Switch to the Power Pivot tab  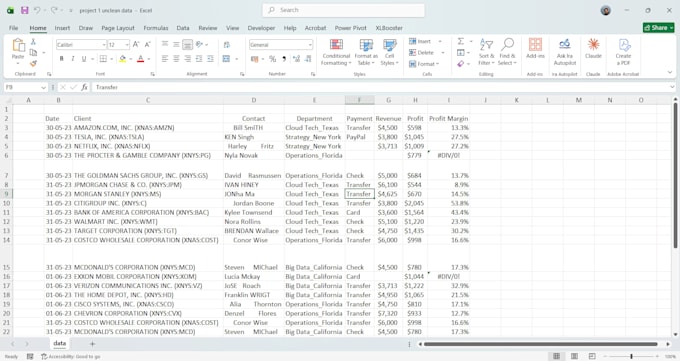[350, 28]
